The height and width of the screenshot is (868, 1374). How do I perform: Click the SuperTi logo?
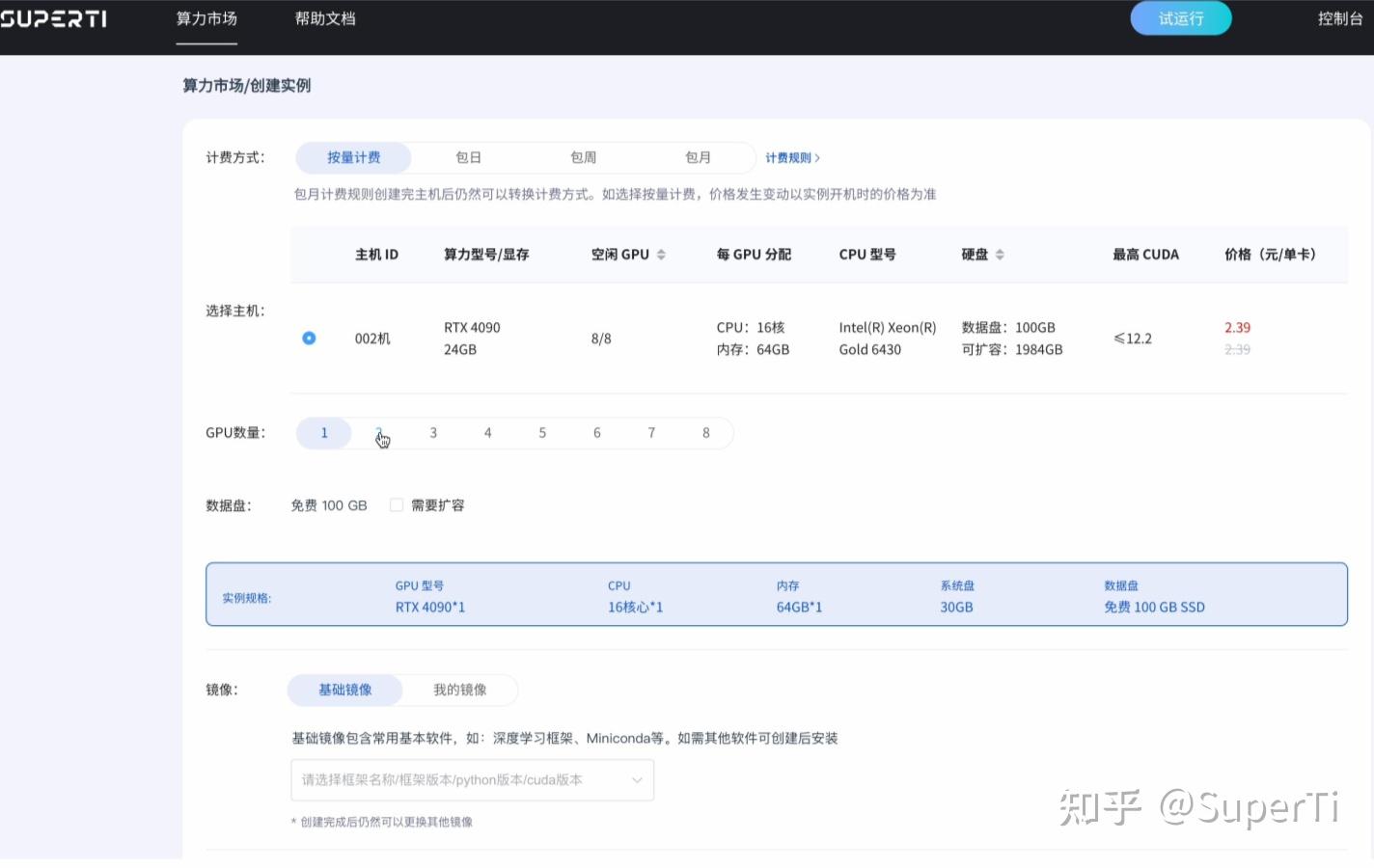tap(54, 17)
